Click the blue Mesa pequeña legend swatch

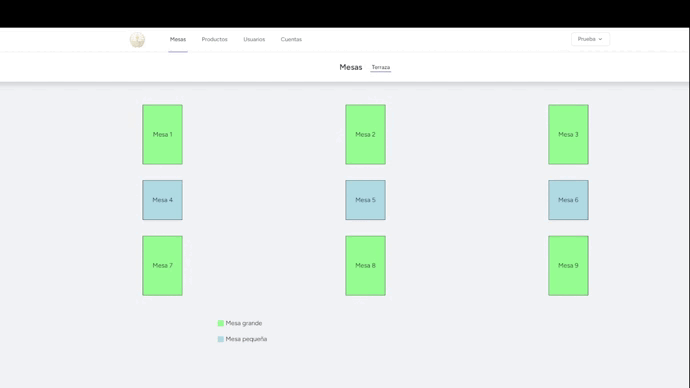pos(220,339)
